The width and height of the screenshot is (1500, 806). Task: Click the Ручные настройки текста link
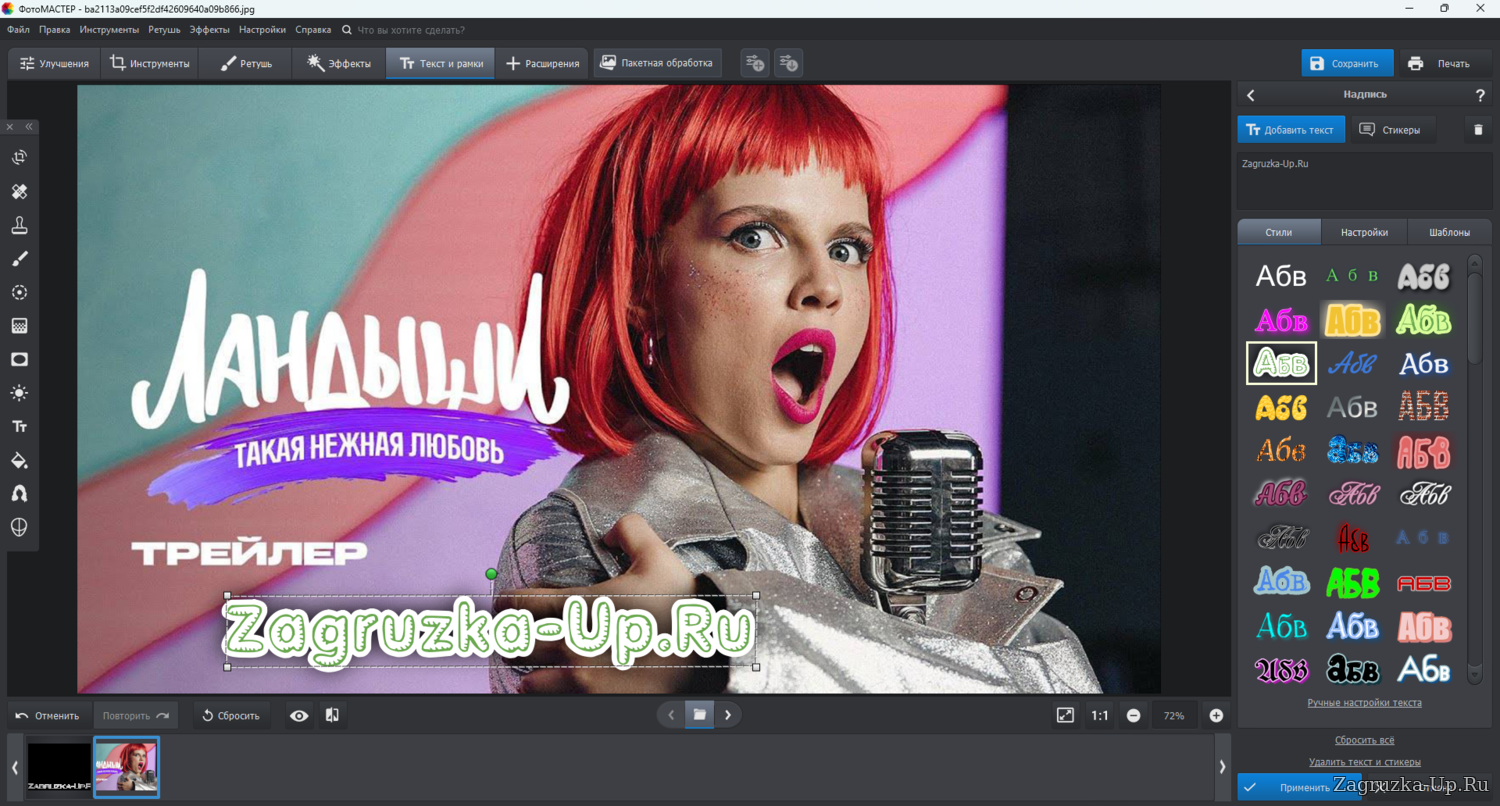1364,703
